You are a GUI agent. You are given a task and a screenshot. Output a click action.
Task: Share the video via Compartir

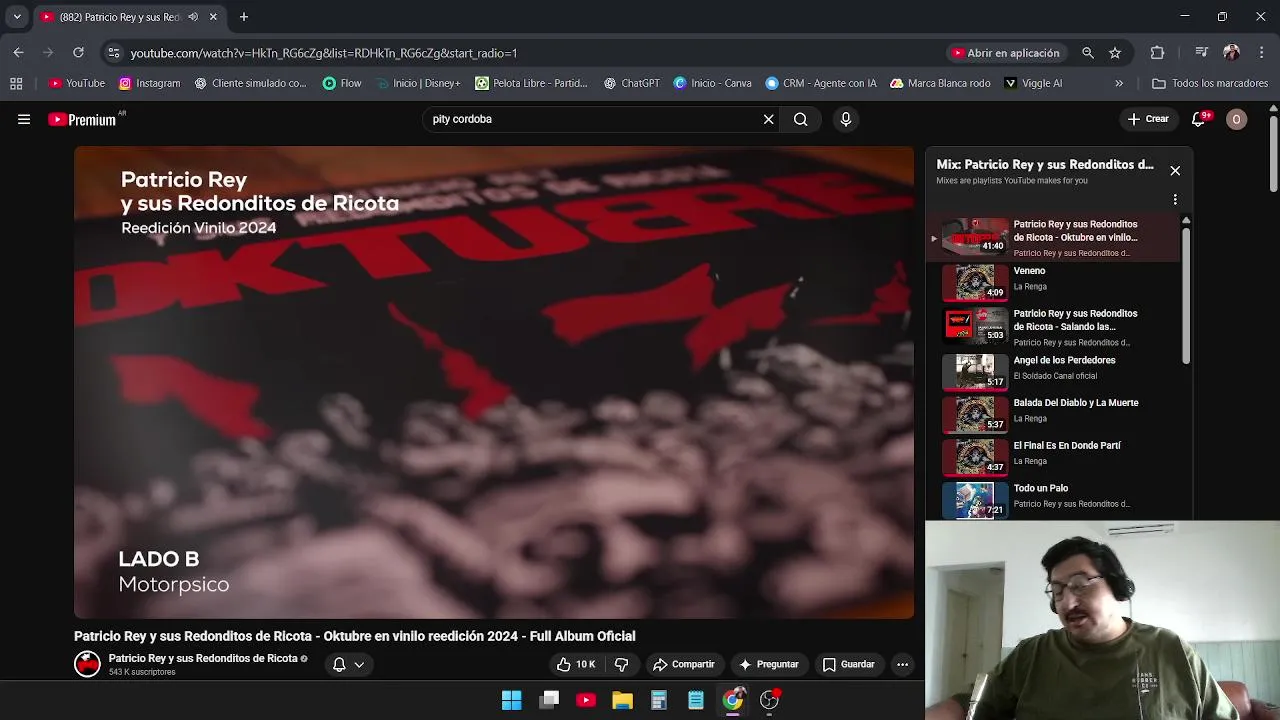point(683,664)
